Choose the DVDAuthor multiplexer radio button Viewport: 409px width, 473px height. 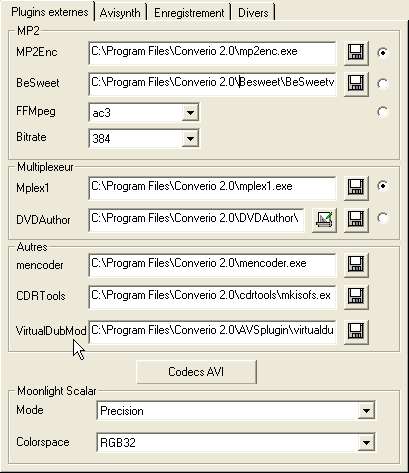(x=383, y=218)
